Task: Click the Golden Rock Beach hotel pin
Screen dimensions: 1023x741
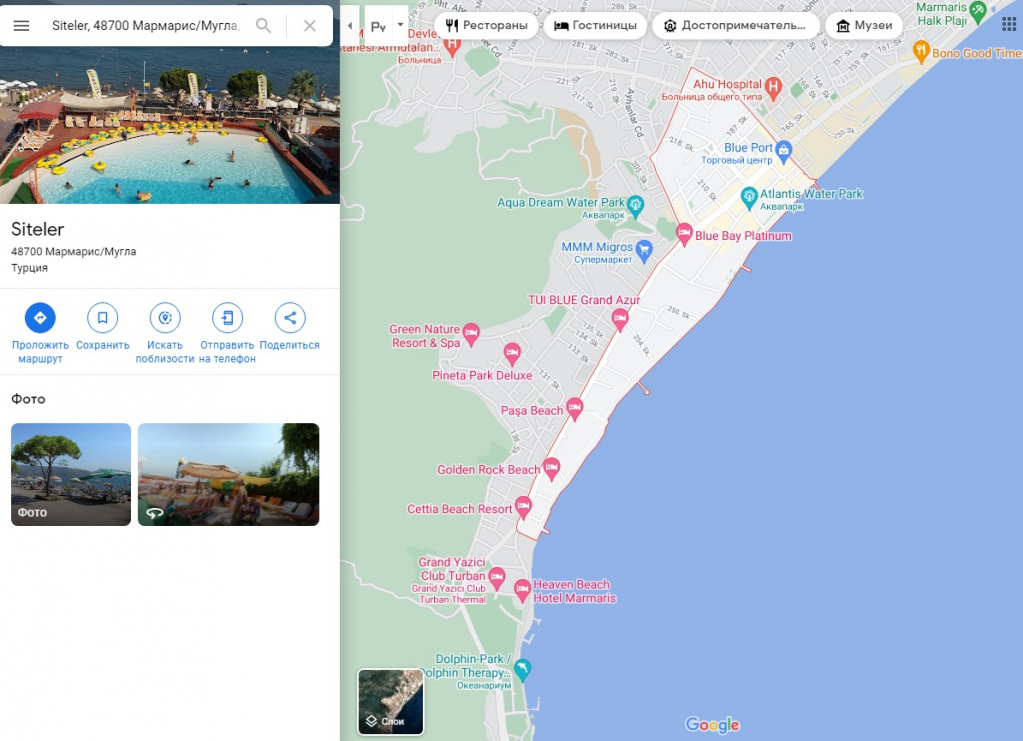Action: 551,468
